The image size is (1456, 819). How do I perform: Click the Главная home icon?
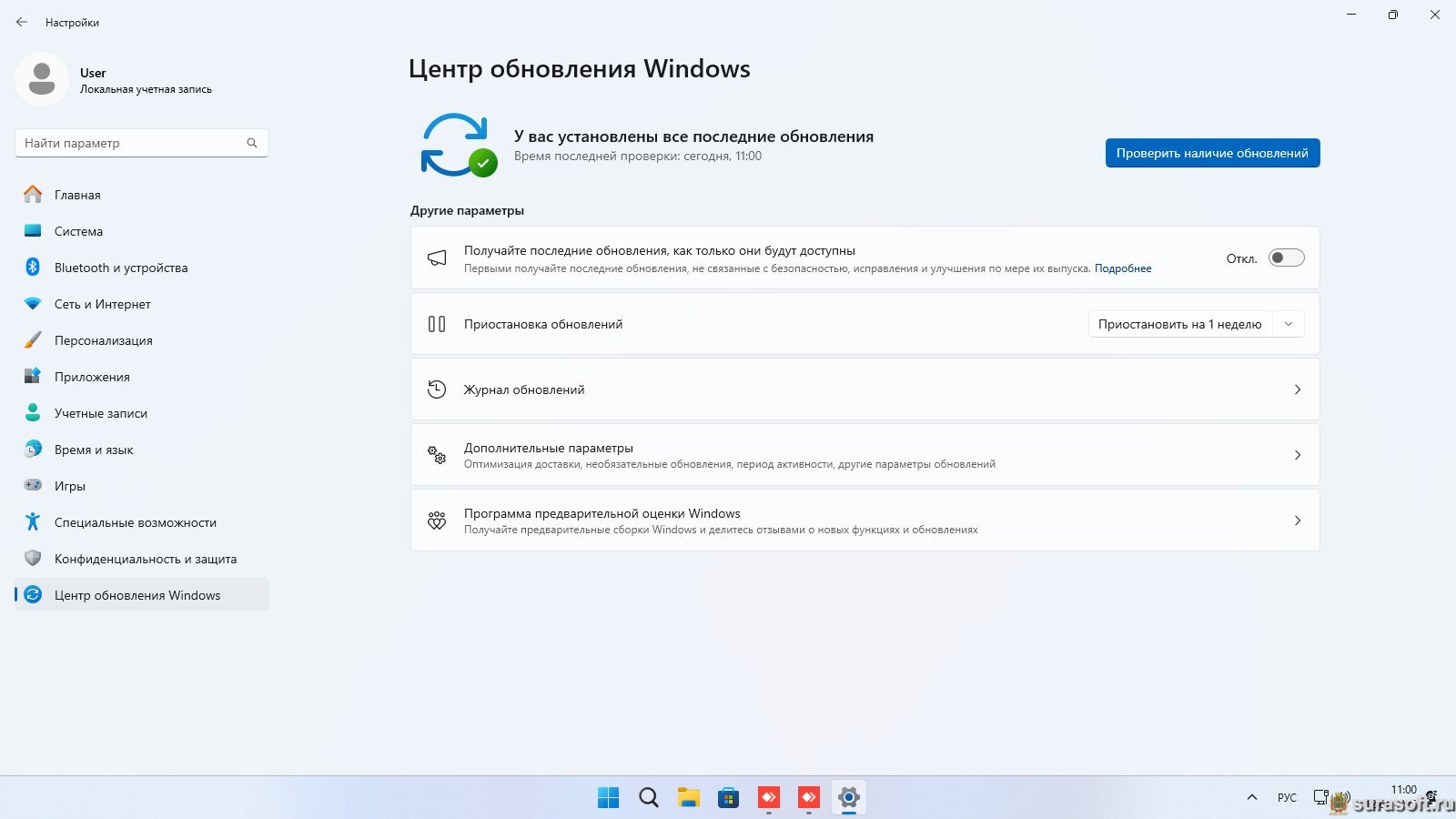(x=33, y=195)
